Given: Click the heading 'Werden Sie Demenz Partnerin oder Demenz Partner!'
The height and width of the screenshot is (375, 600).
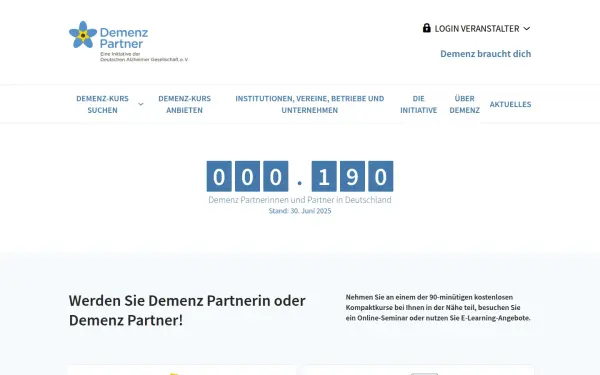Looking at the screenshot, I should pos(187,310).
